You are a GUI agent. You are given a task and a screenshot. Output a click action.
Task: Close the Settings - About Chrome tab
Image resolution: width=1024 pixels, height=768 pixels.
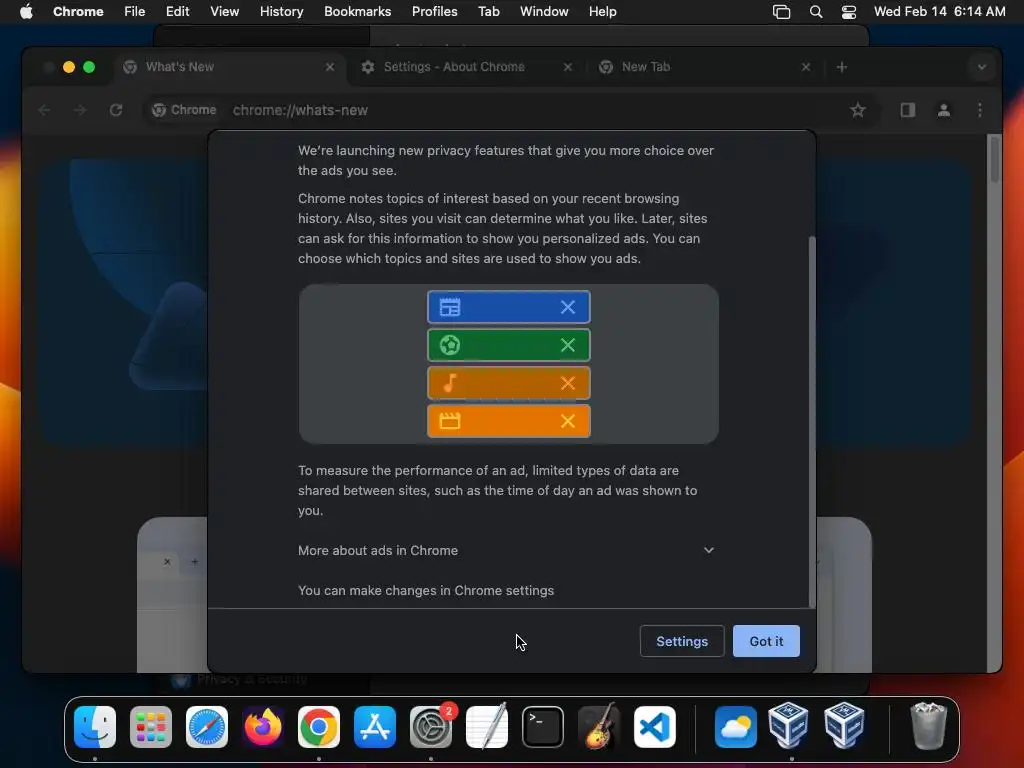point(568,67)
